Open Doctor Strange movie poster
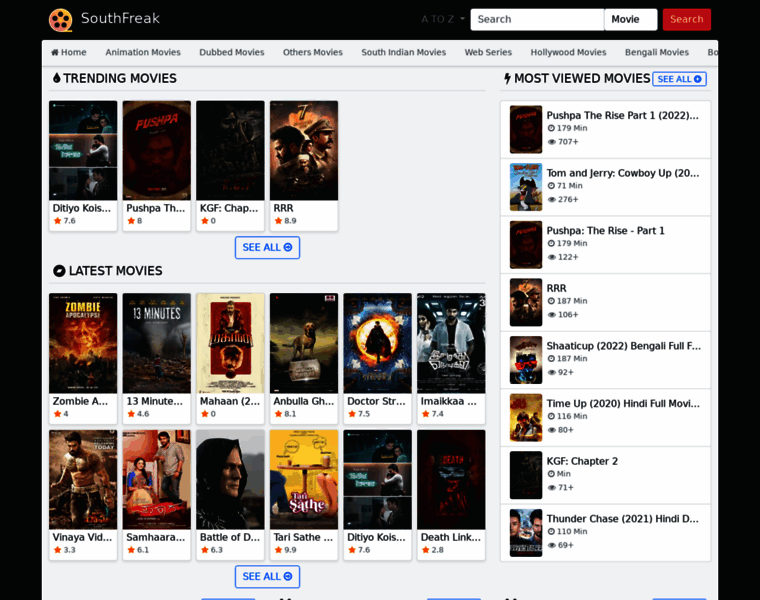Viewport: 760px width, 600px height. pos(378,343)
